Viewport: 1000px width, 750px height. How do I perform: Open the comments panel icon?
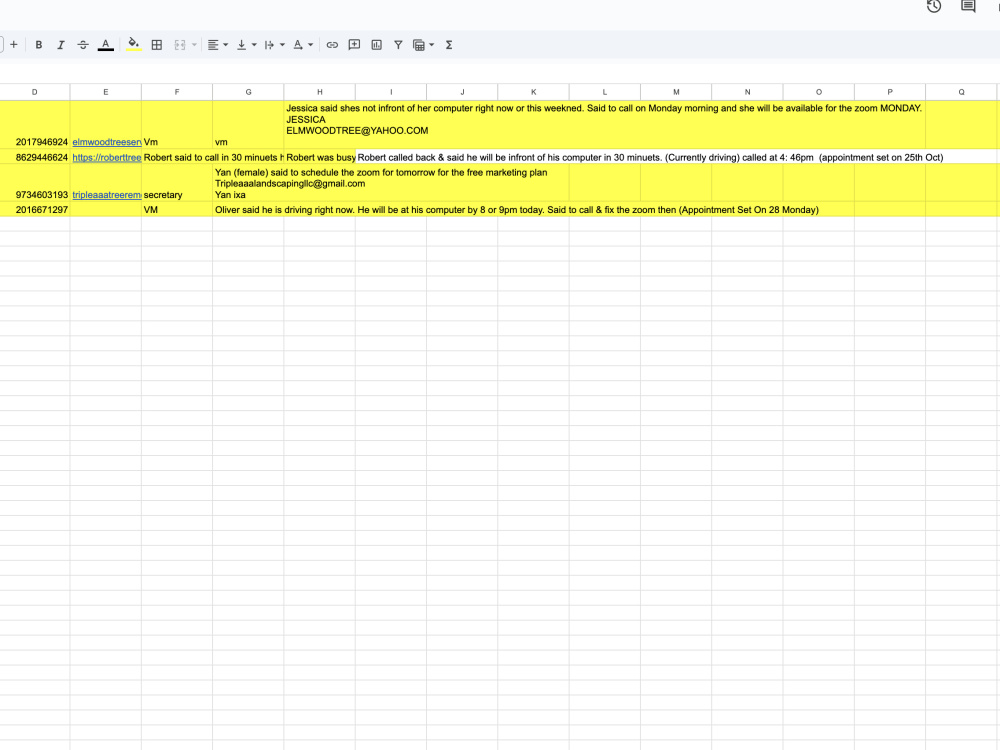pyautogui.click(x=968, y=6)
